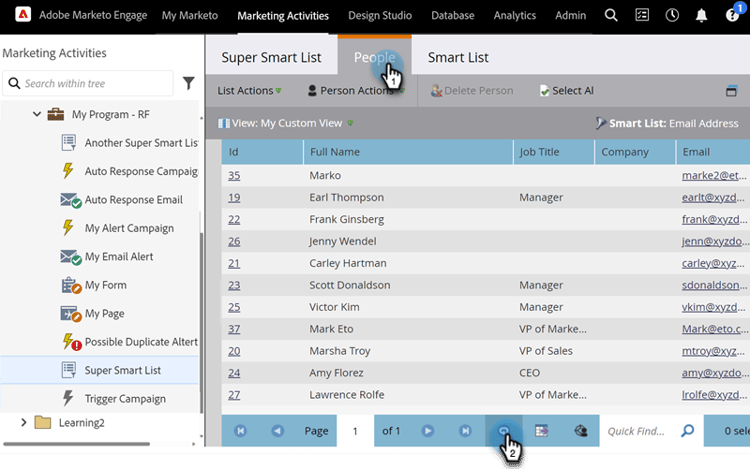The width and height of the screenshot is (750, 469).
Task: Open the View: My Custom View dropdown
Action: 286,123
